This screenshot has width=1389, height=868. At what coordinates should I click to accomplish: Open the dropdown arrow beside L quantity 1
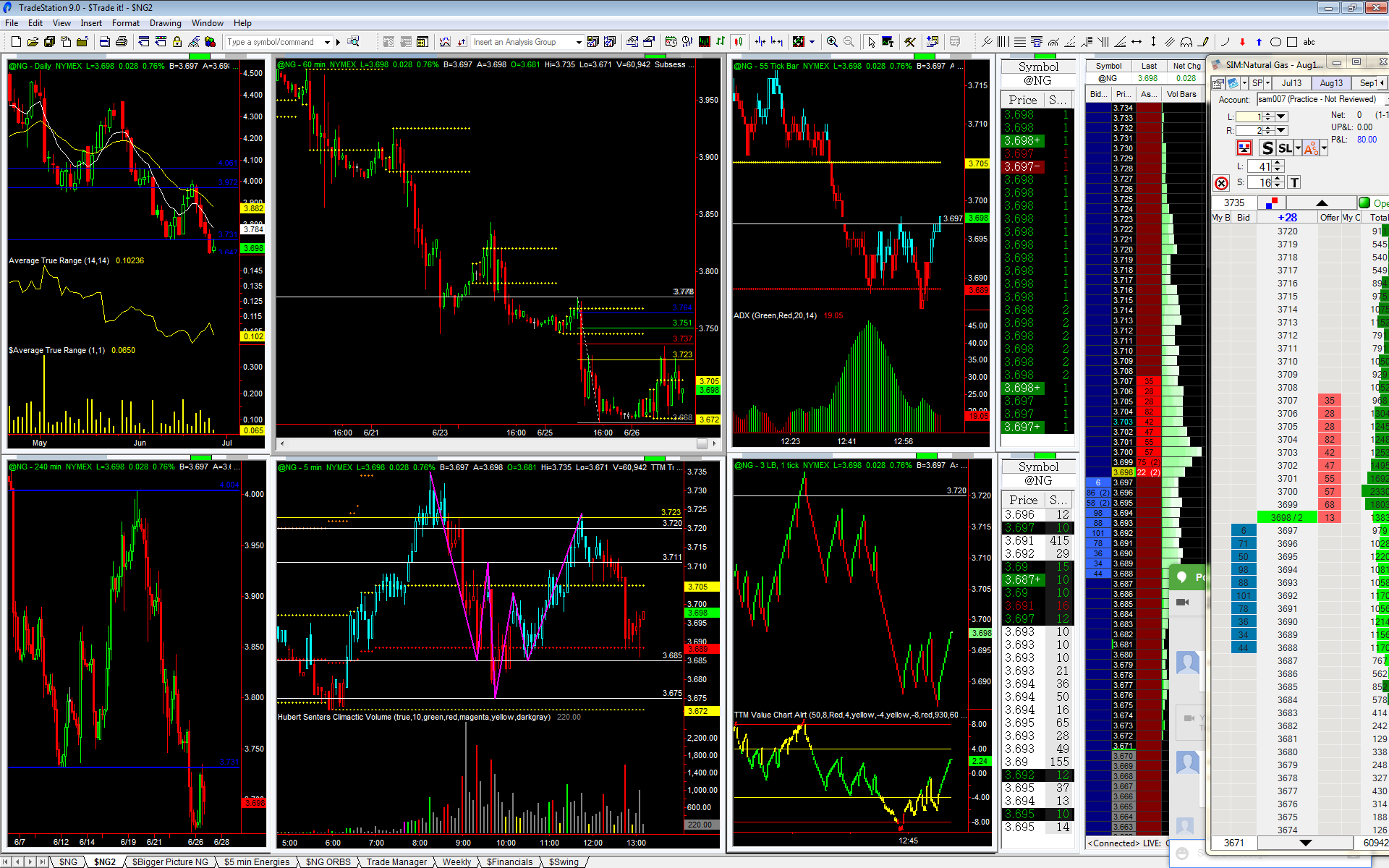1281,116
